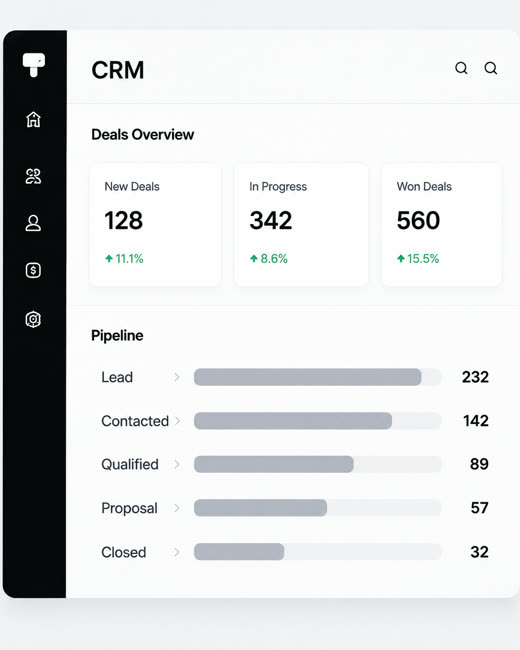The image size is (520, 650).
Task: Open the Won Deals card
Action: (442, 225)
